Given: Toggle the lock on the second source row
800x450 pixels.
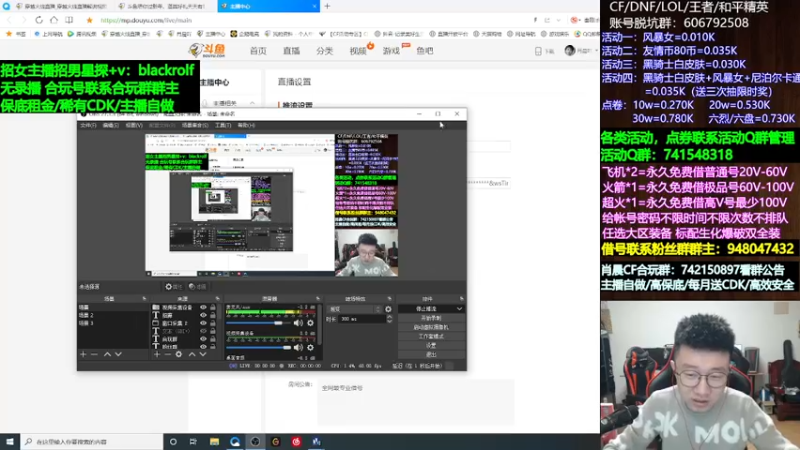Looking at the screenshot, I should (213, 315).
